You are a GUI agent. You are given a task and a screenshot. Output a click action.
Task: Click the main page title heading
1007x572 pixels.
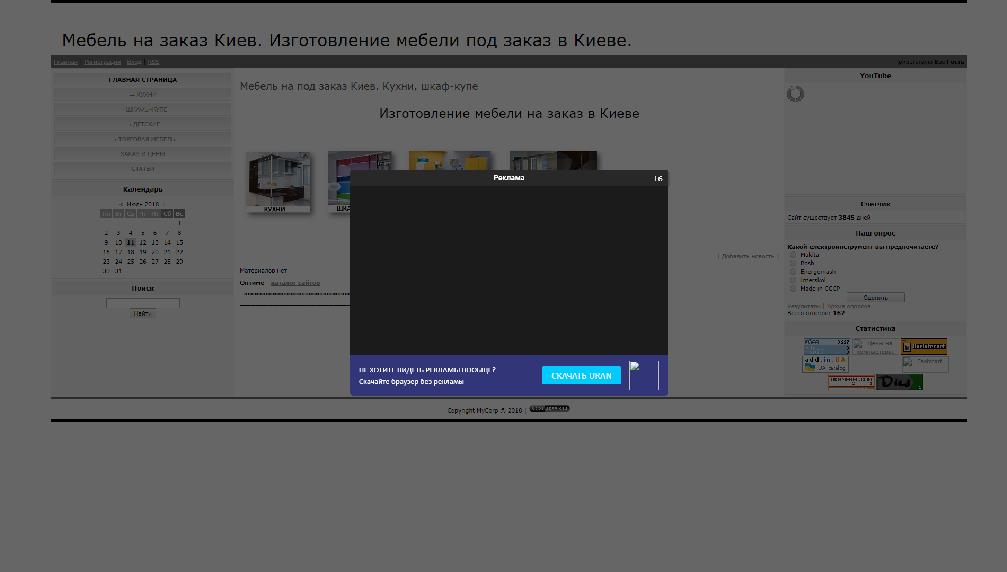click(347, 40)
